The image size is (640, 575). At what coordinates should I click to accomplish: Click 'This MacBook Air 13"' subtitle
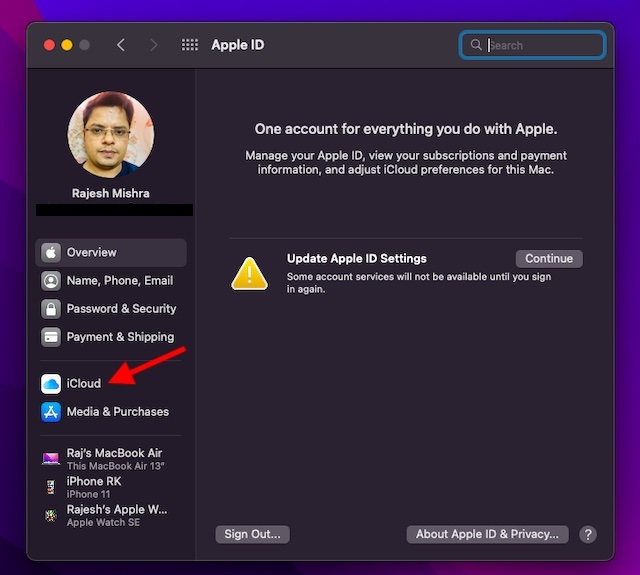tap(116, 466)
